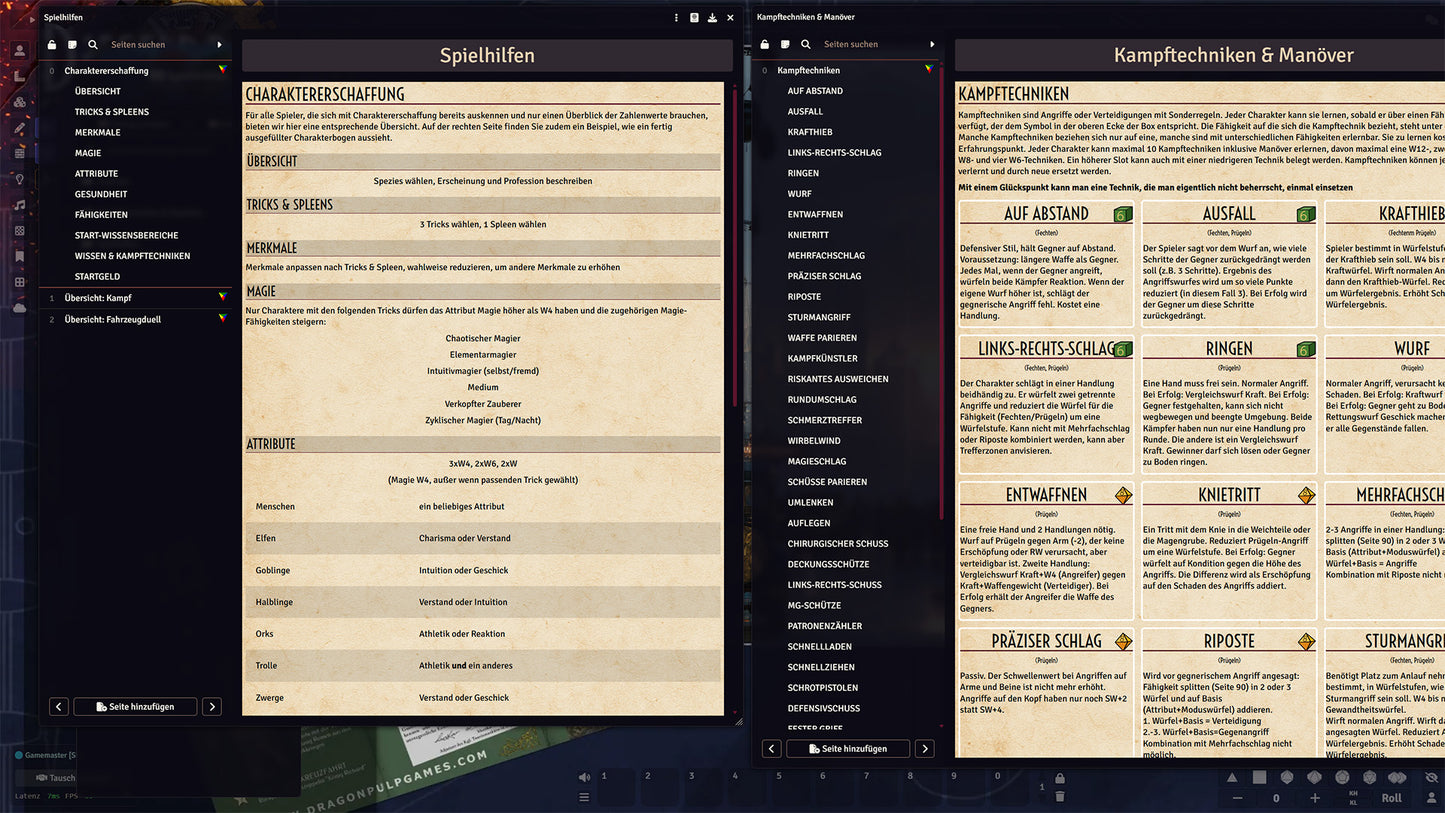Select the Lighting bulb tool in left toolbar
The width and height of the screenshot is (1445, 813).
[19, 179]
